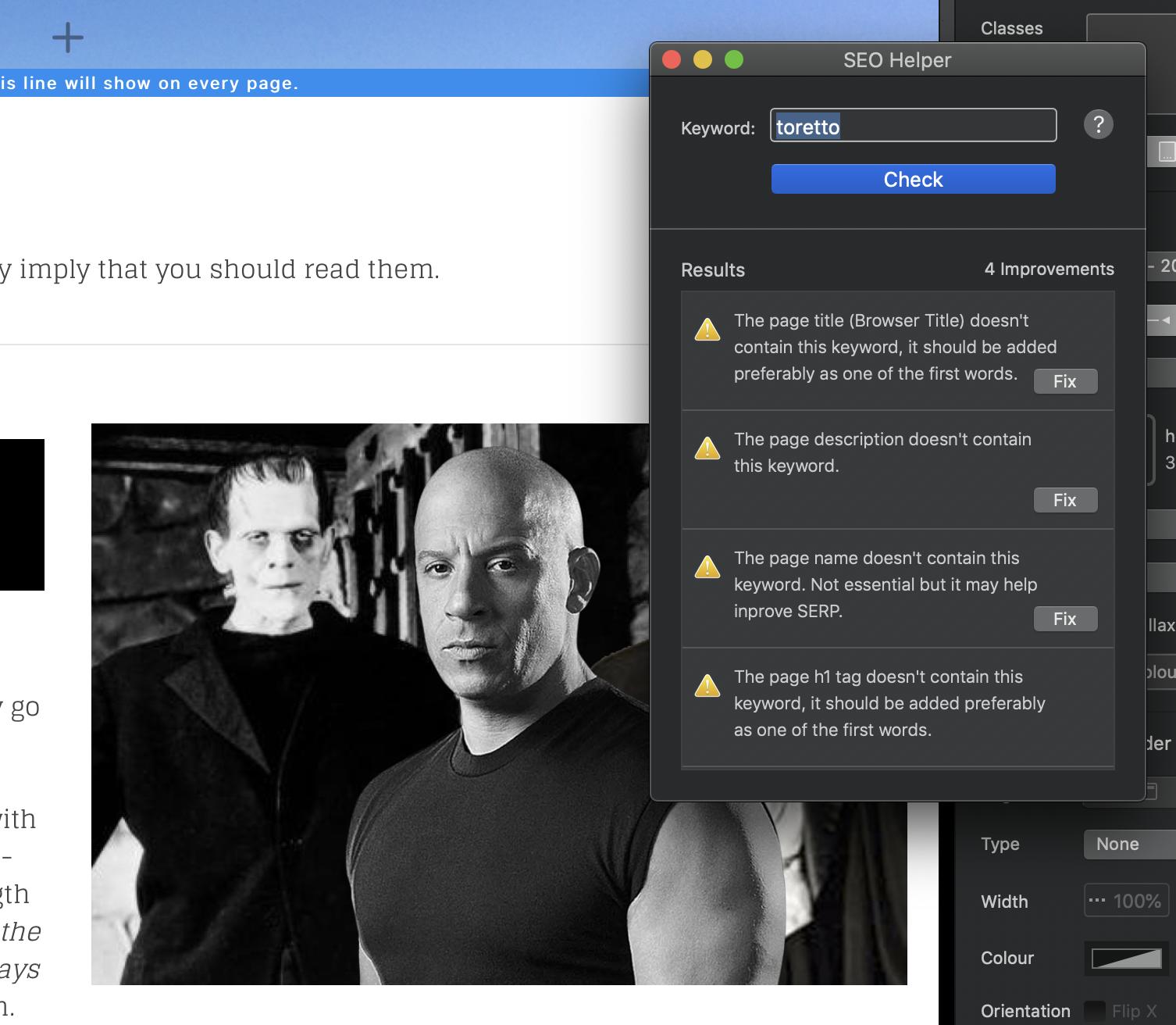Open the SEO Helper help question mark

(1098, 124)
